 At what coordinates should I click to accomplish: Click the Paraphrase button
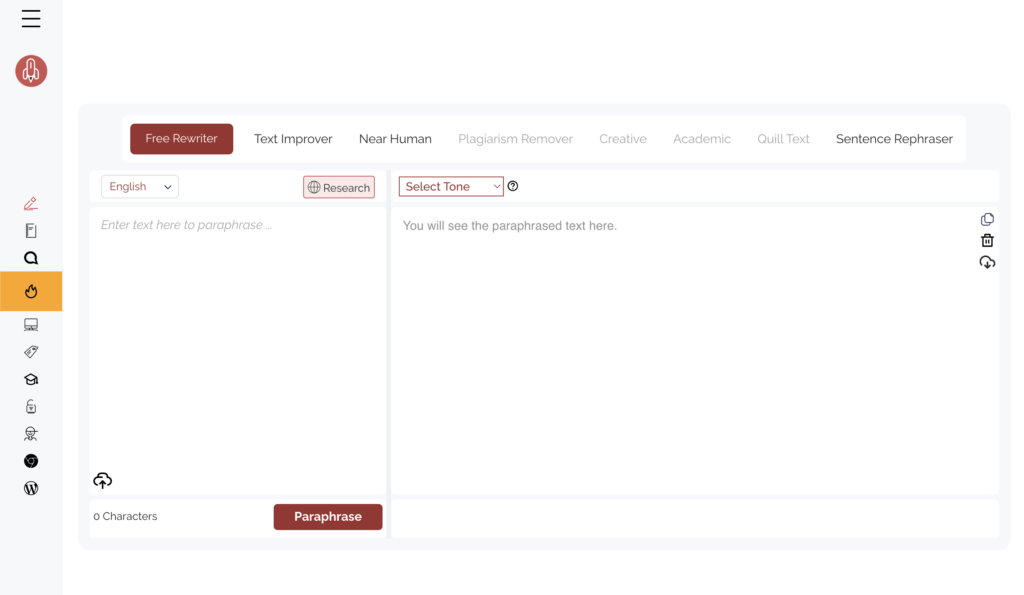328,517
